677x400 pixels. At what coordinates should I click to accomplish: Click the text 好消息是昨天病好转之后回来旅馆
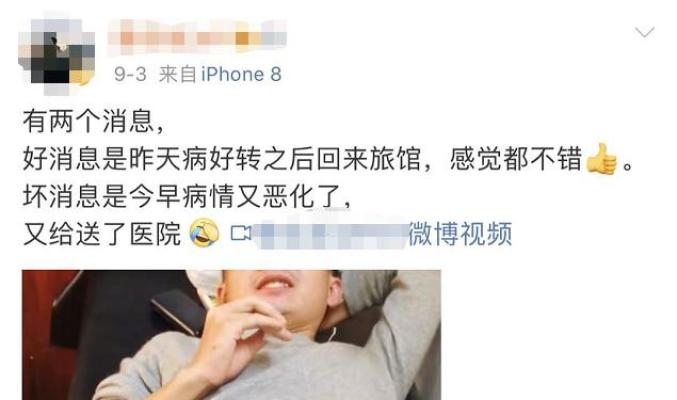pyautogui.click(x=222, y=159)
